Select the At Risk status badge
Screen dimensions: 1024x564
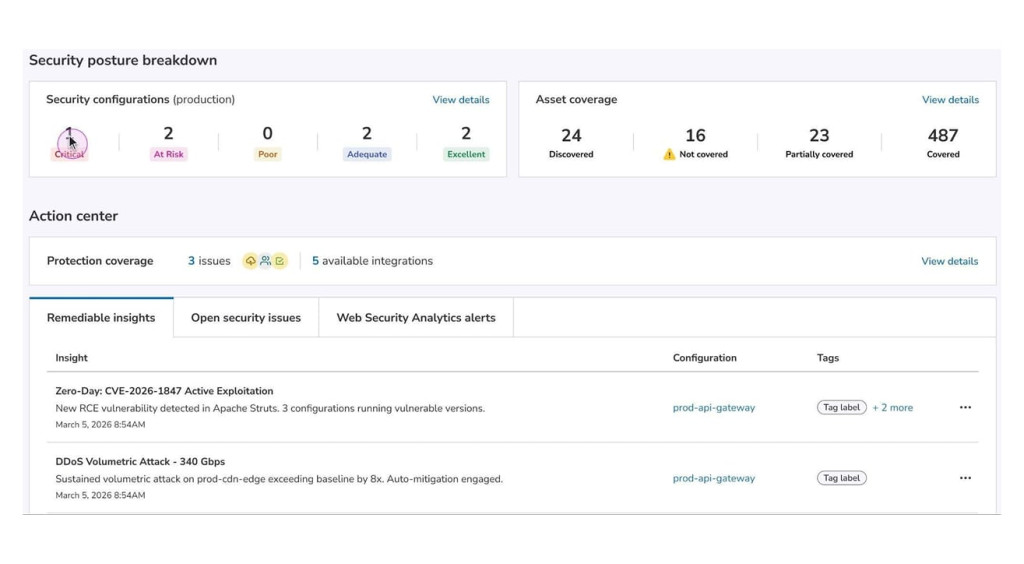[168, 155]
